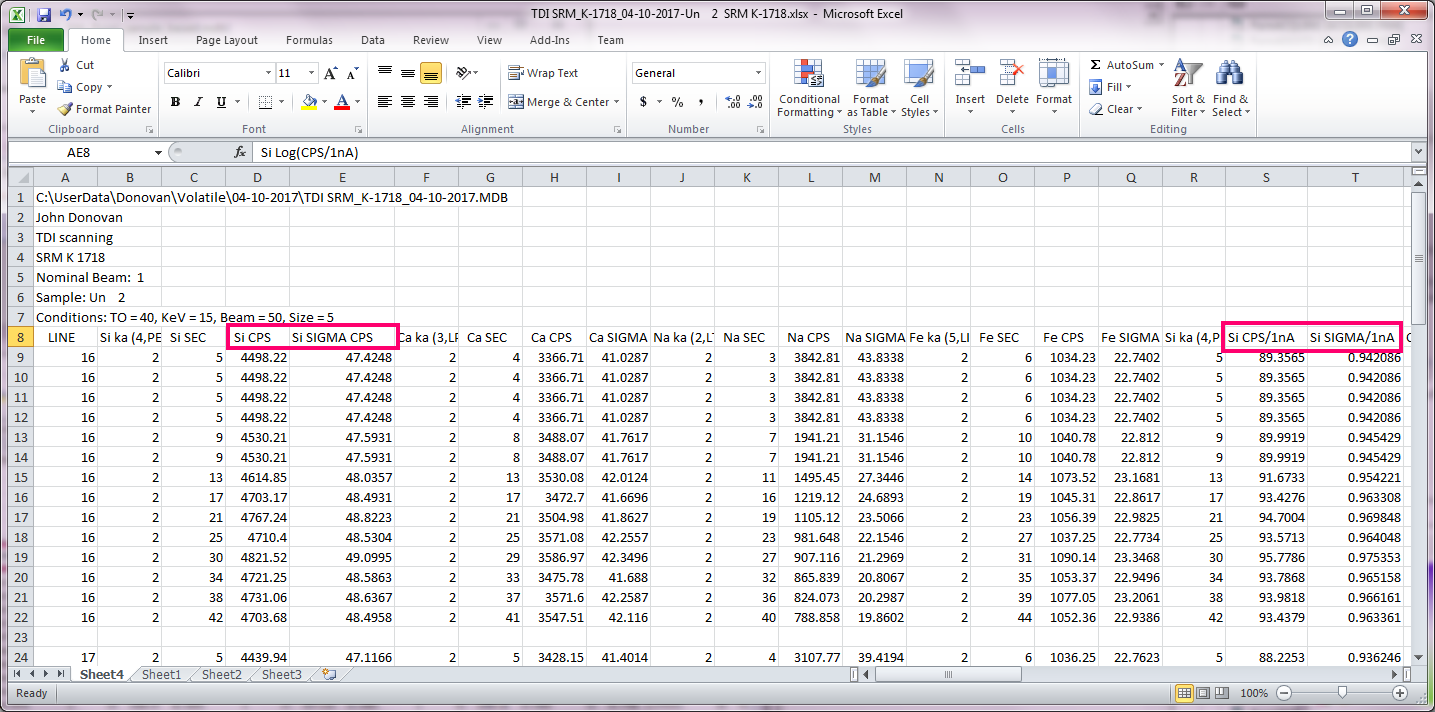
Task: Switch to Sheet2 worksheet tab
Action: (x=221, y=675)
